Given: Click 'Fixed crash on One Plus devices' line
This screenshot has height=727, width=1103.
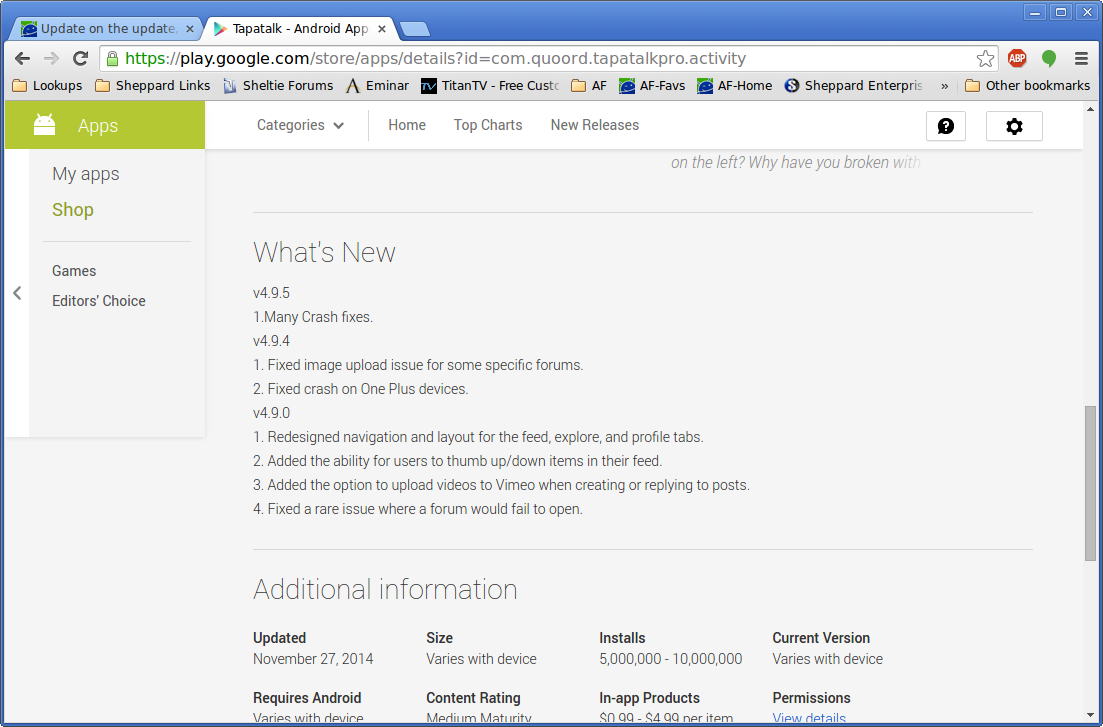Looking at the screenshot, I should click(361, 388).
